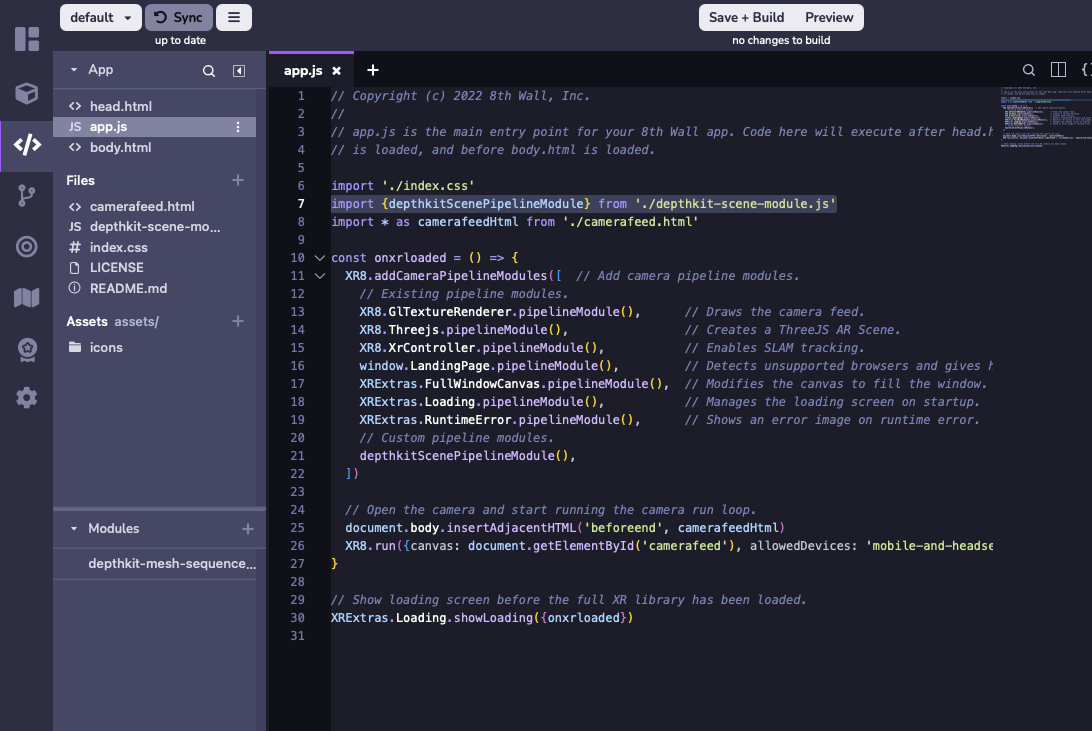Viewport: 1092px width, 731px height.
Task: Open the hamburger menu beside Sync
Action: [233, 17]
